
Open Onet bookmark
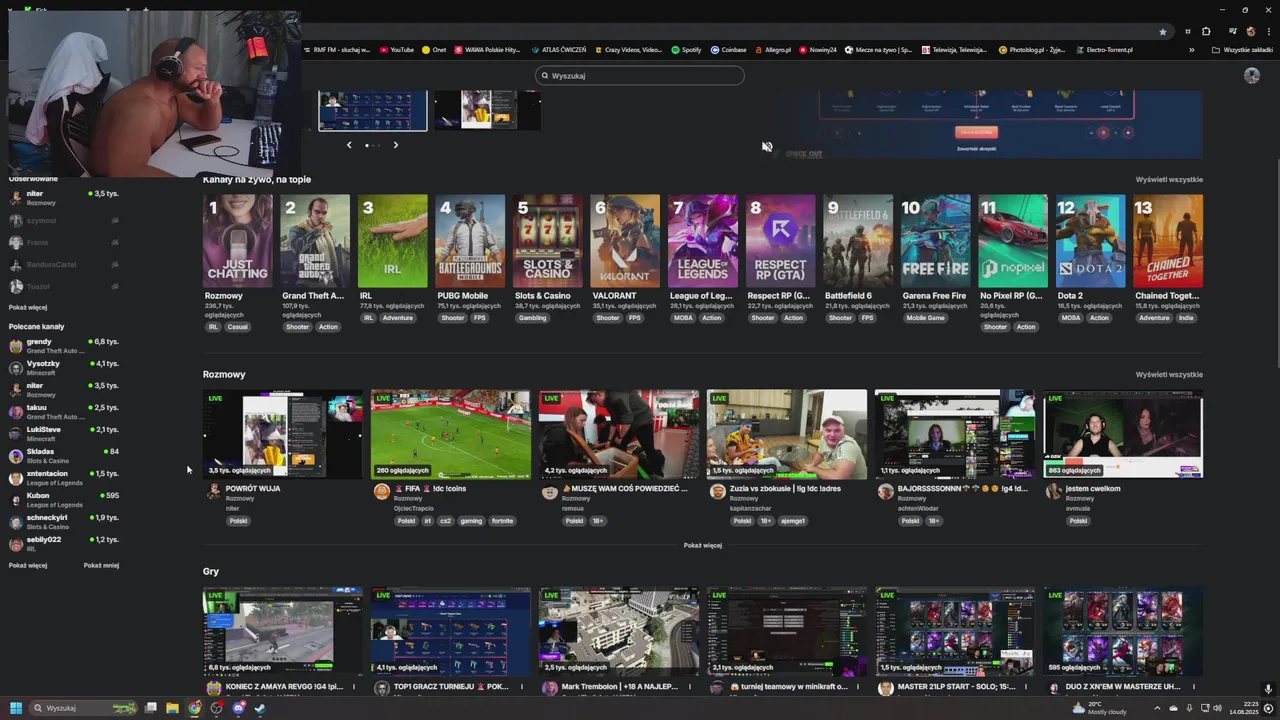(434, 49)
